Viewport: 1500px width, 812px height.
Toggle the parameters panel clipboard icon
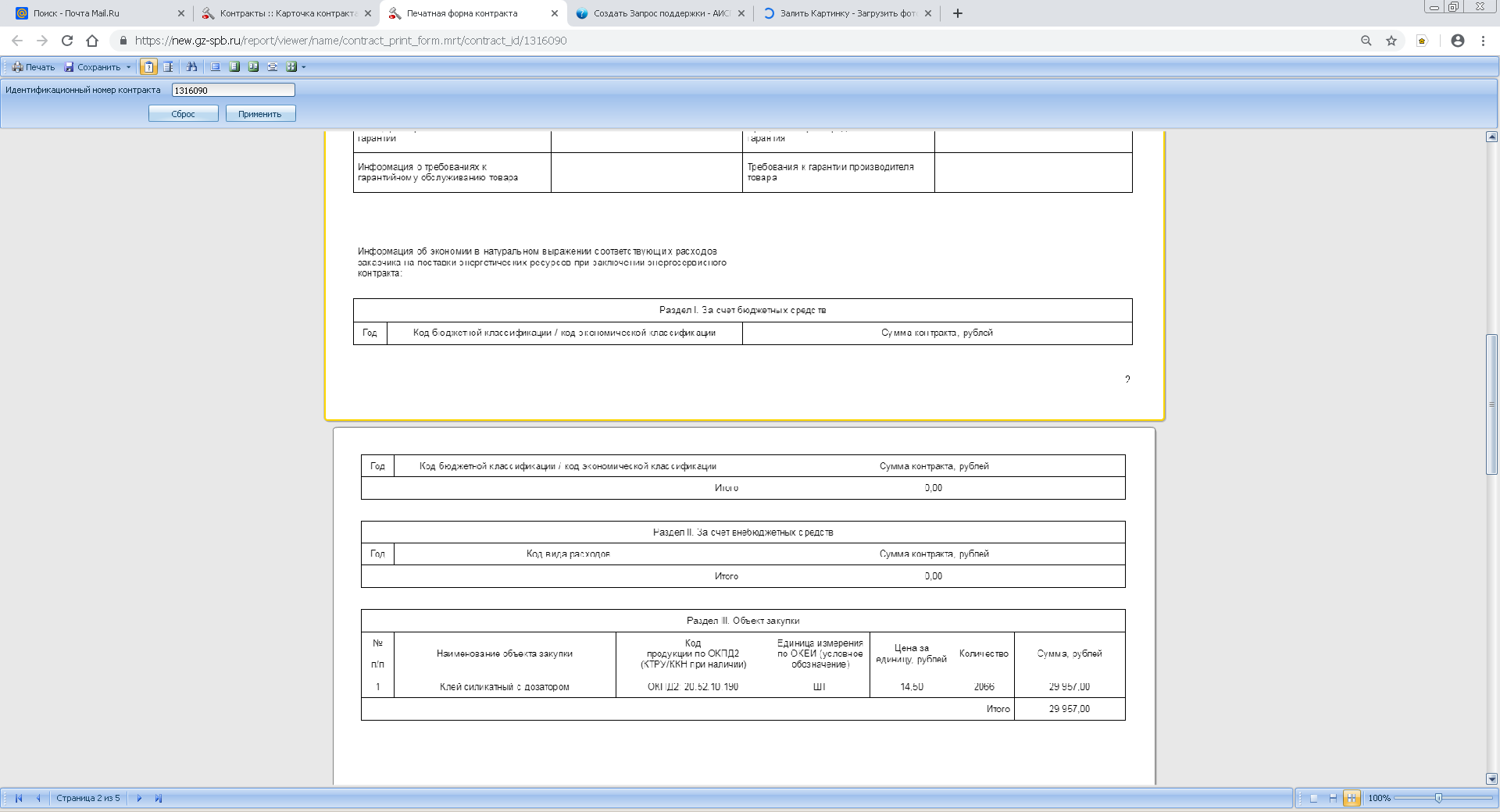(148, 67)
